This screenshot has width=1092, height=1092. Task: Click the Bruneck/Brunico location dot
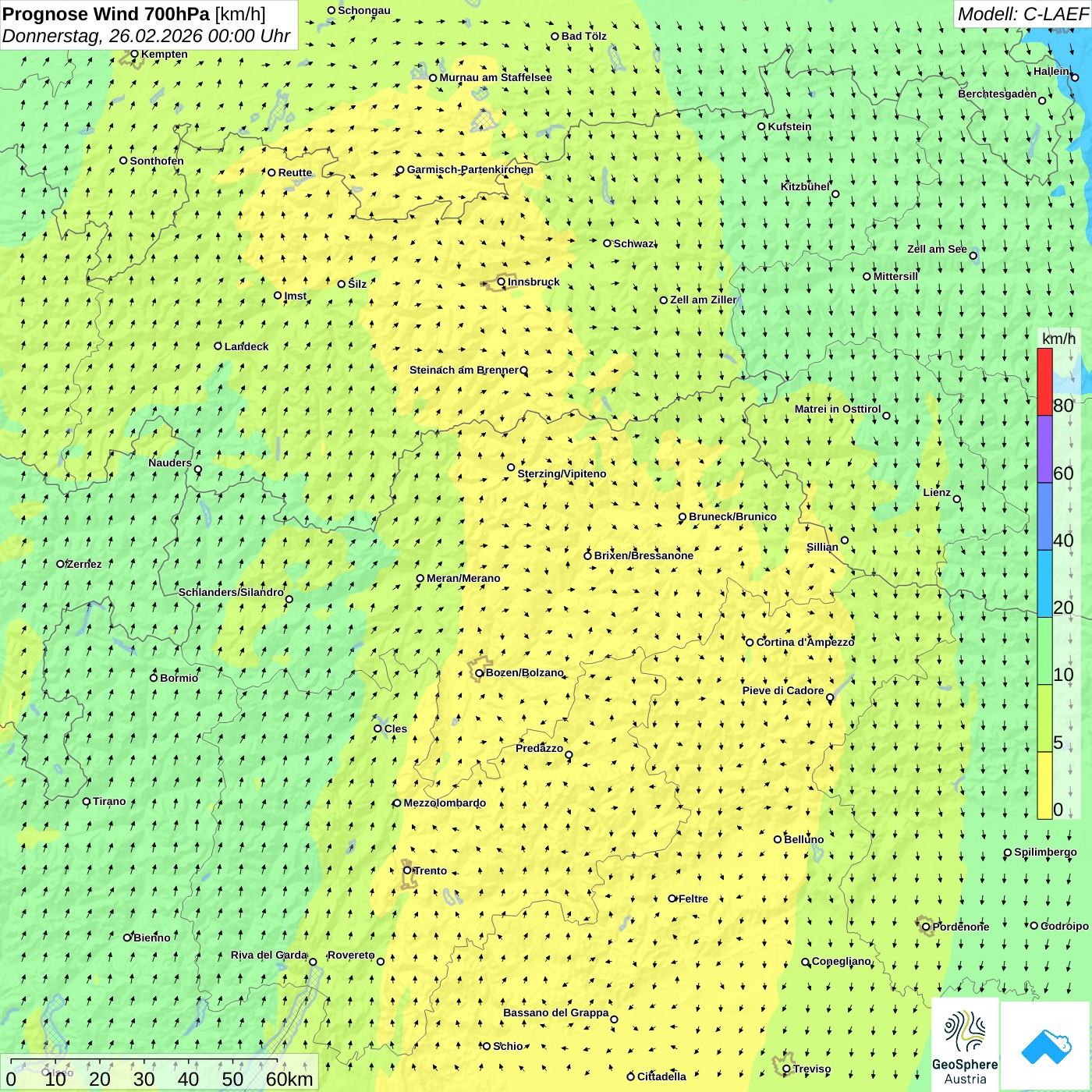pyautogui.click(x=682, y=517)
